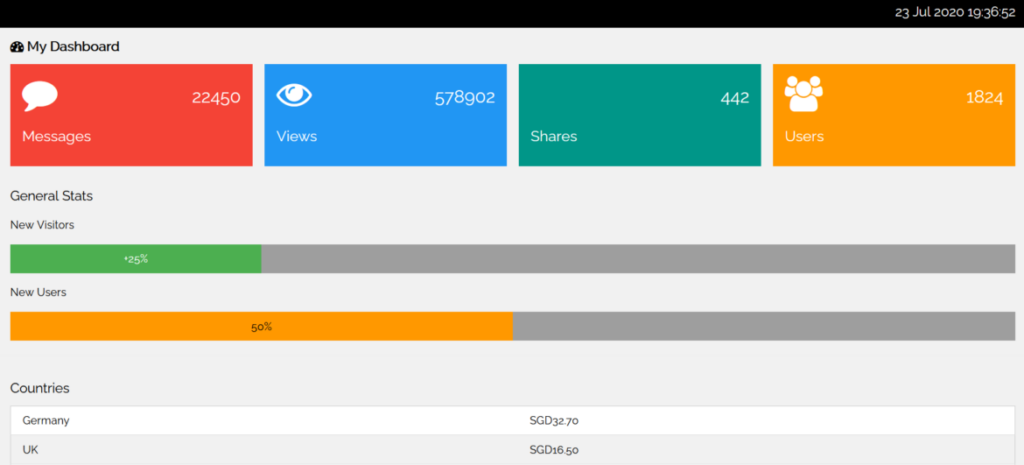Click the Users label on orange card
Screen dimensions: 1024x465
click(804, 136)
